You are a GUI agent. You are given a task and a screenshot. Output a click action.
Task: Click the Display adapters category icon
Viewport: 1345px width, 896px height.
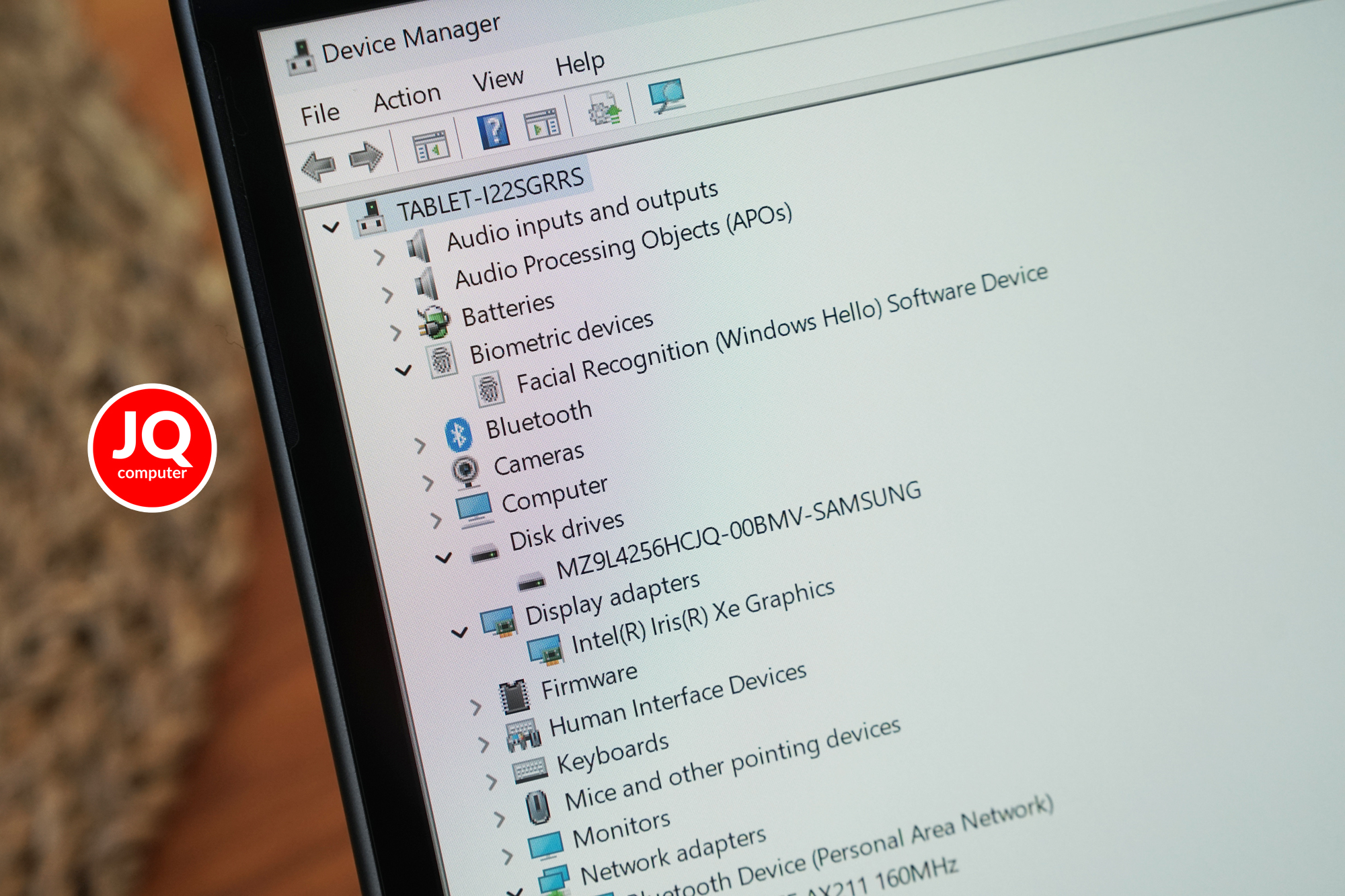pyautogui.click(x=500, y=621)
